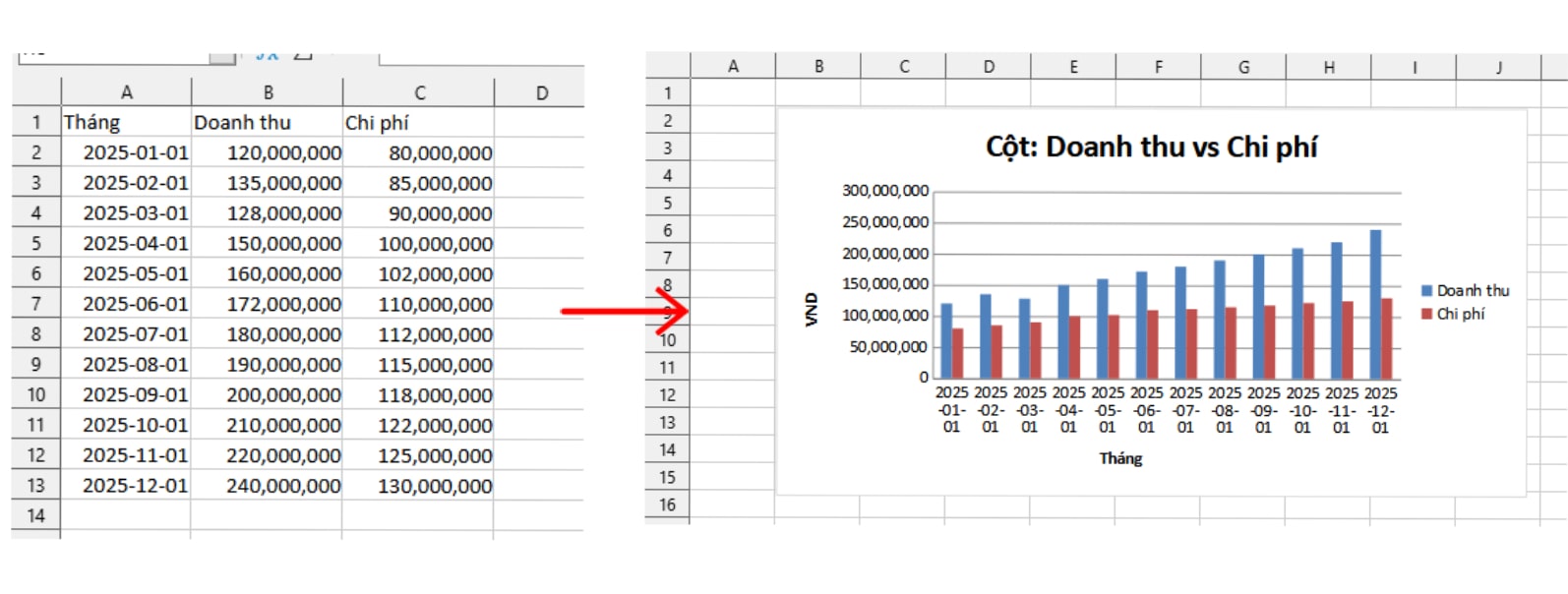Image resolution: width=1568 pixels, height=594 pixels.
Task: Select cell containing 2025-10-01
Action: [126, 426]
